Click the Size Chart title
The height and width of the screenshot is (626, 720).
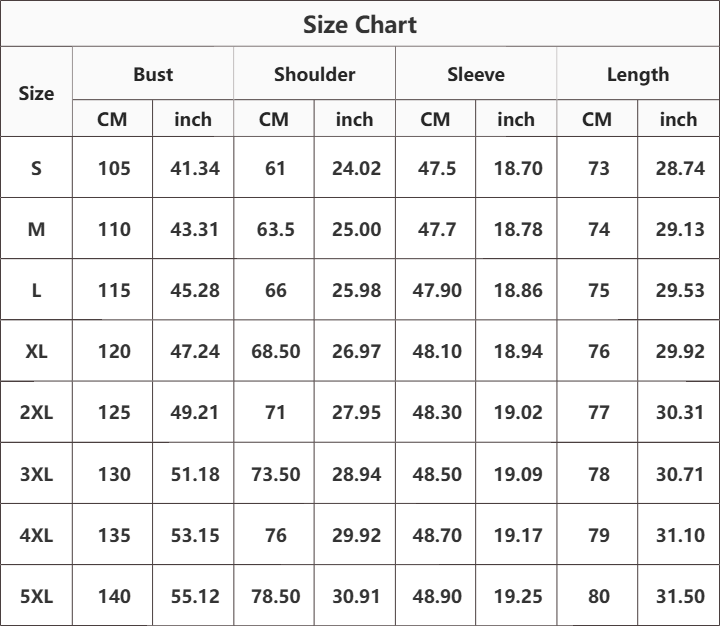360,25
